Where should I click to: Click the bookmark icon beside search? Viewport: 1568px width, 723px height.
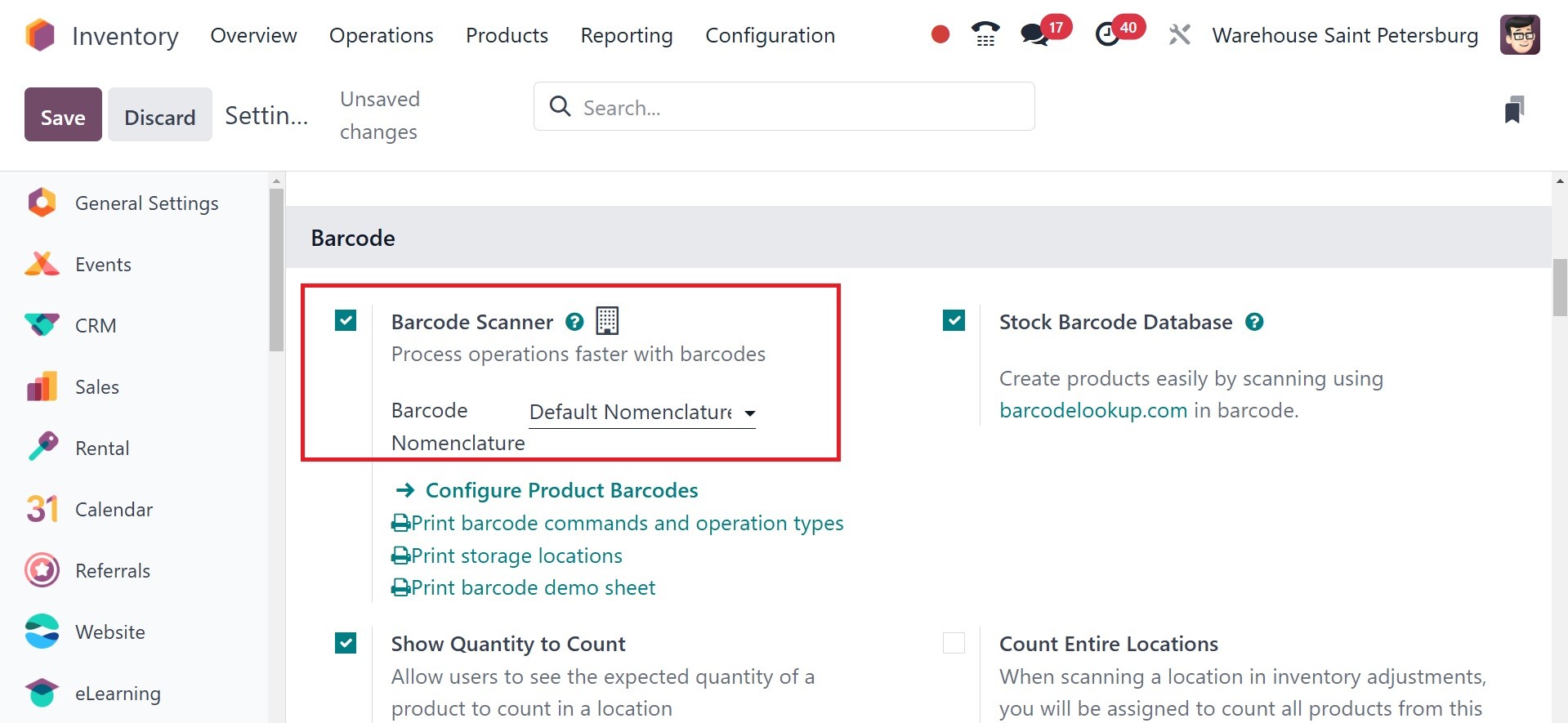coord(1514,109)
